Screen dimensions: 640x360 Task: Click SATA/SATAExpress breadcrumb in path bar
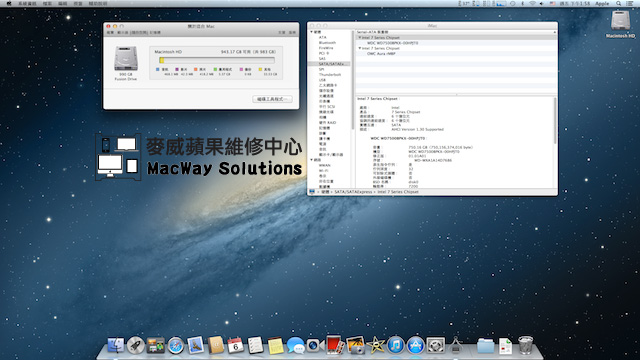coord(353,192)
